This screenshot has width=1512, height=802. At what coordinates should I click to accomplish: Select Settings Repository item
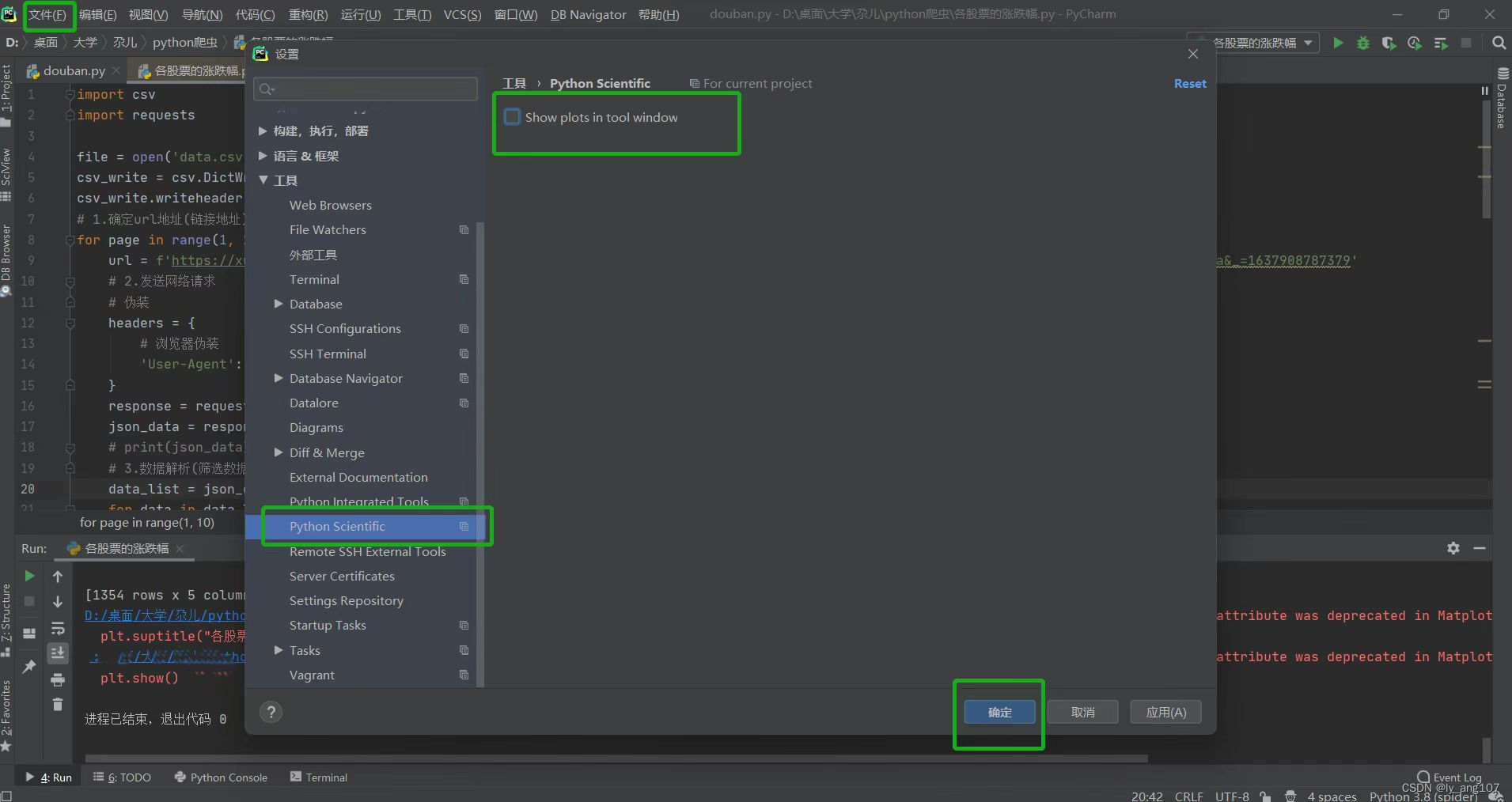347,600
